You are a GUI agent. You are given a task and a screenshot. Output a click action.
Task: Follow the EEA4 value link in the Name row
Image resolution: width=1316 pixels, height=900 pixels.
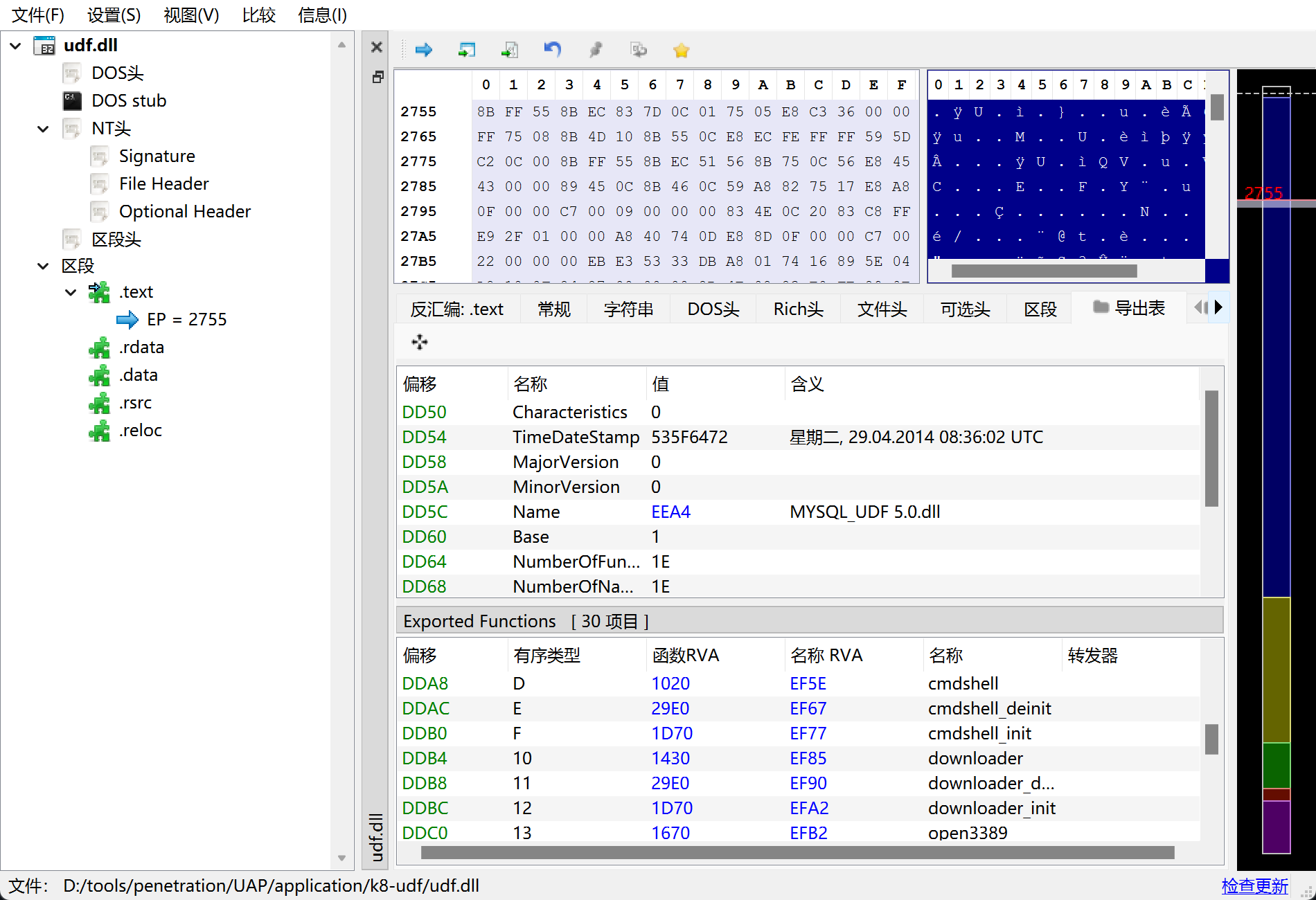(670, 512)
